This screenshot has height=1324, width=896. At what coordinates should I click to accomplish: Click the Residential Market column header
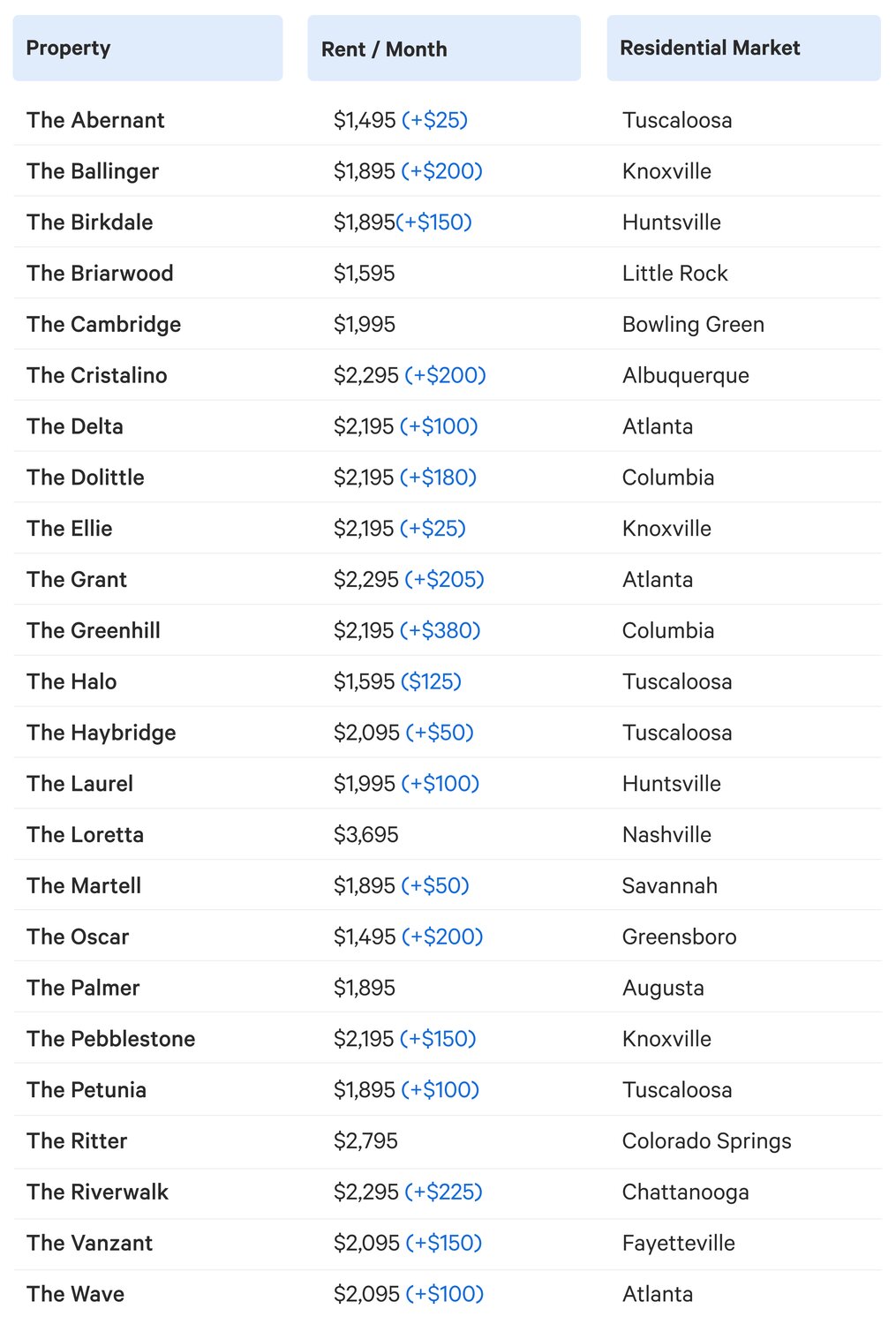743,49
